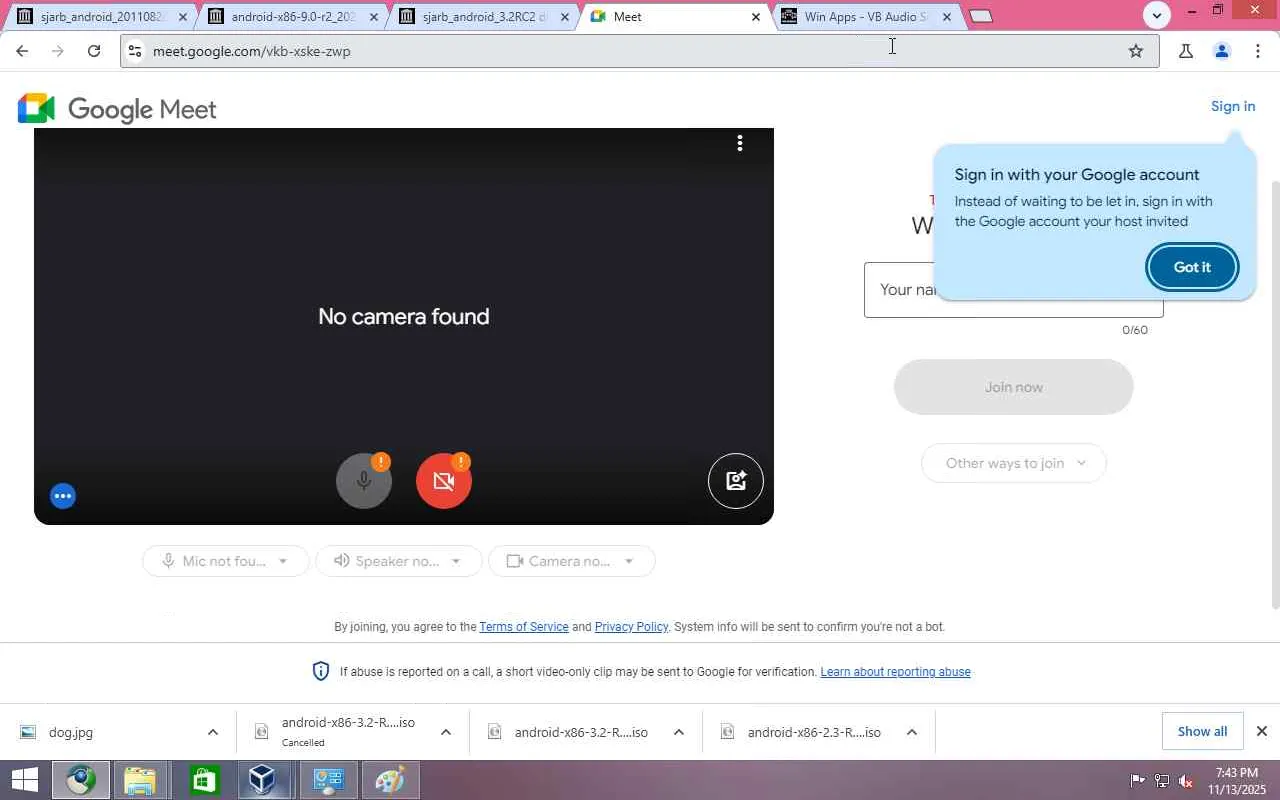Open the three-dot options in video preview
Viewport: 1280px width, 800px height.
click(740, 144)
